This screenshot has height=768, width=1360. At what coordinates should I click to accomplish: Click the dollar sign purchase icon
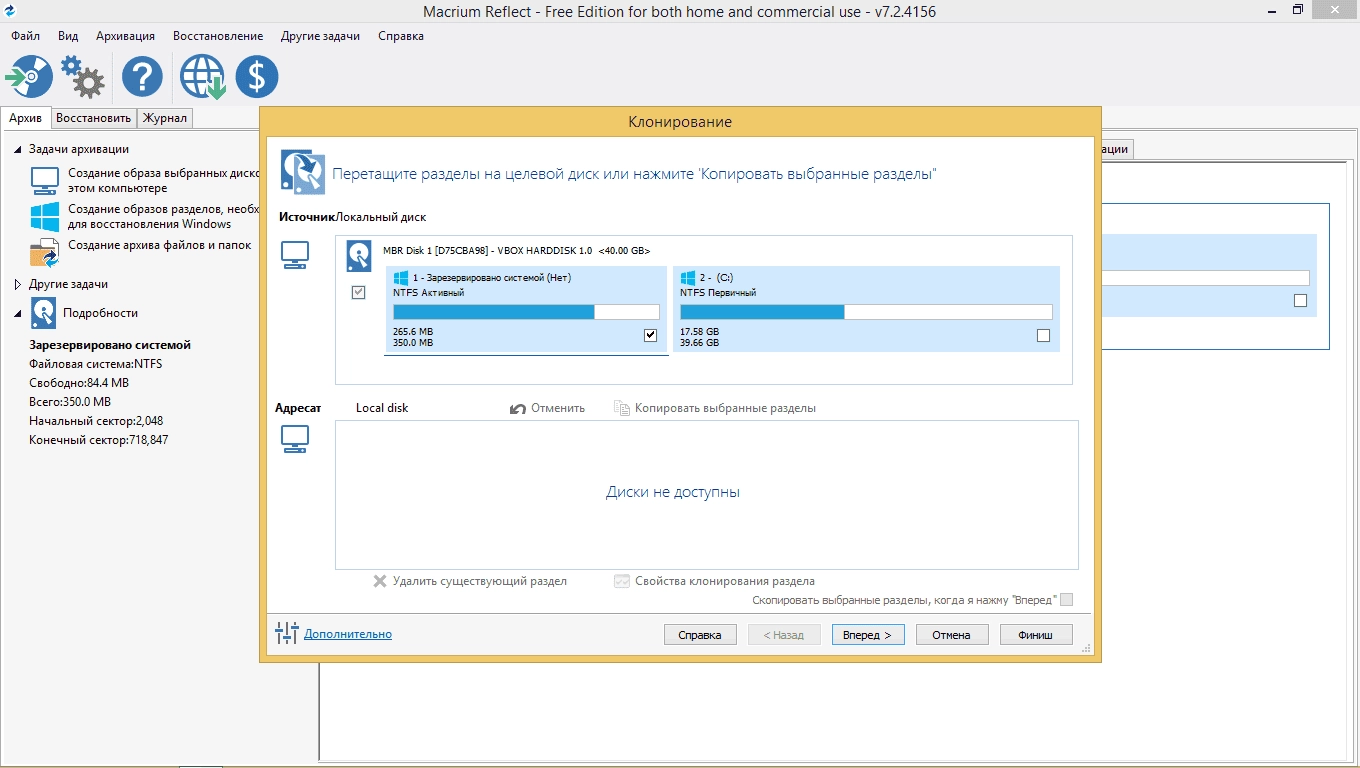tap(257, 77)
